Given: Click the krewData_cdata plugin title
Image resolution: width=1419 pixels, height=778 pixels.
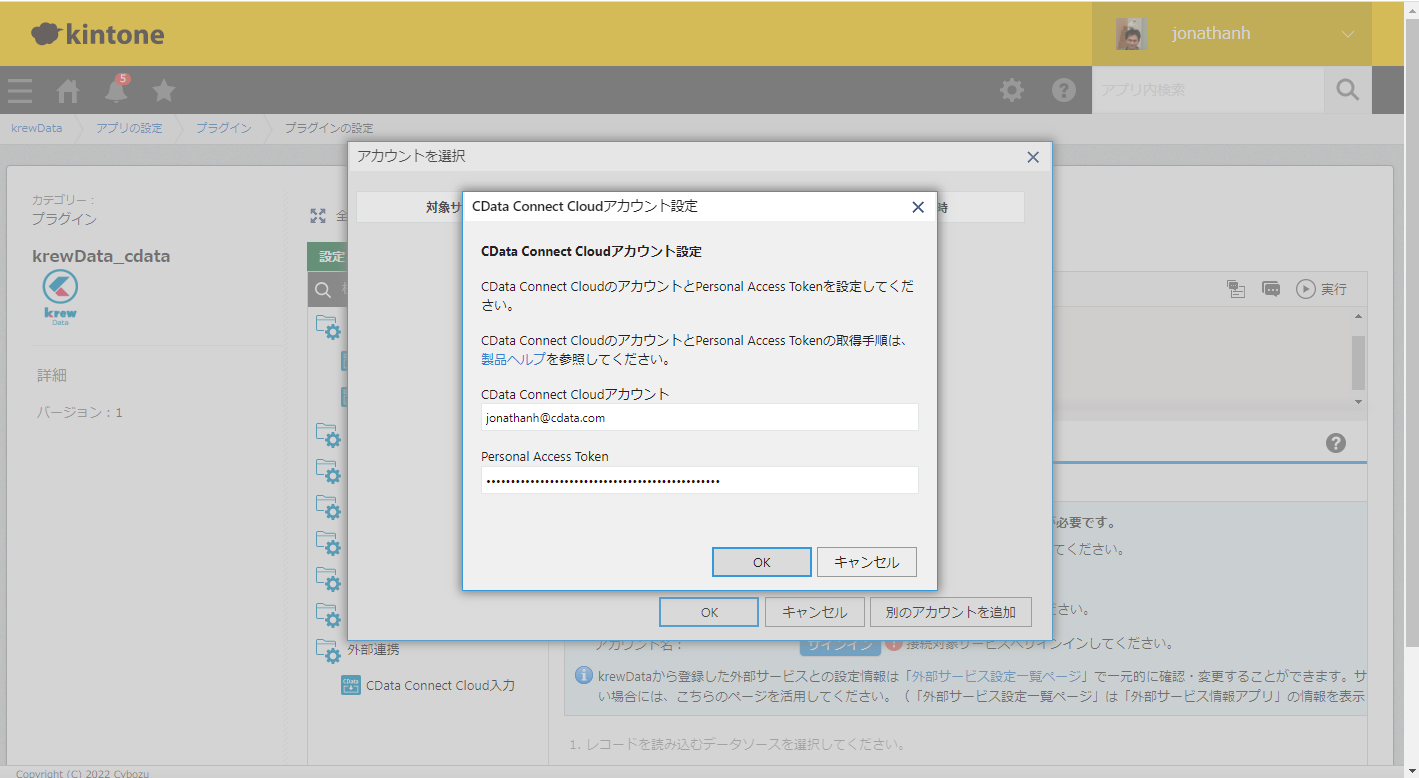Looking at the screenshot, I should 101,256.
